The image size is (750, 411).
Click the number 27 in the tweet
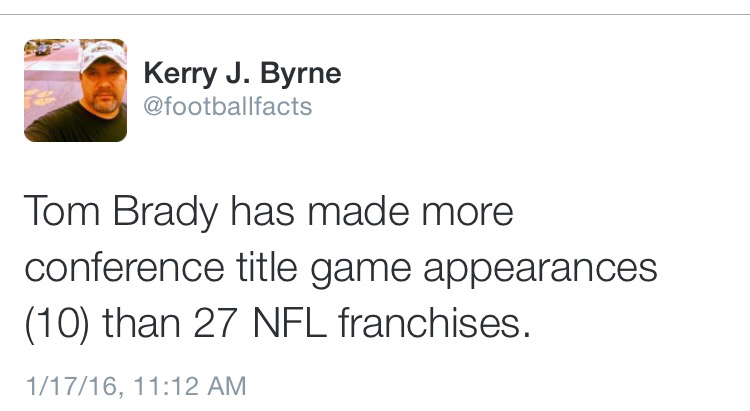216,323
